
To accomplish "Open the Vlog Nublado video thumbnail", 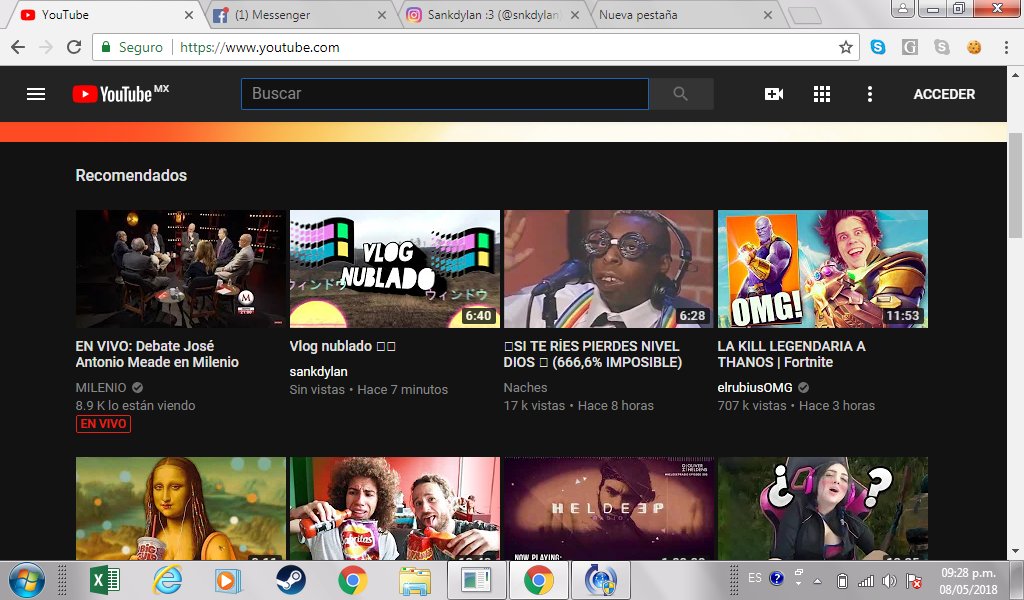I will (x=394, y=268).
